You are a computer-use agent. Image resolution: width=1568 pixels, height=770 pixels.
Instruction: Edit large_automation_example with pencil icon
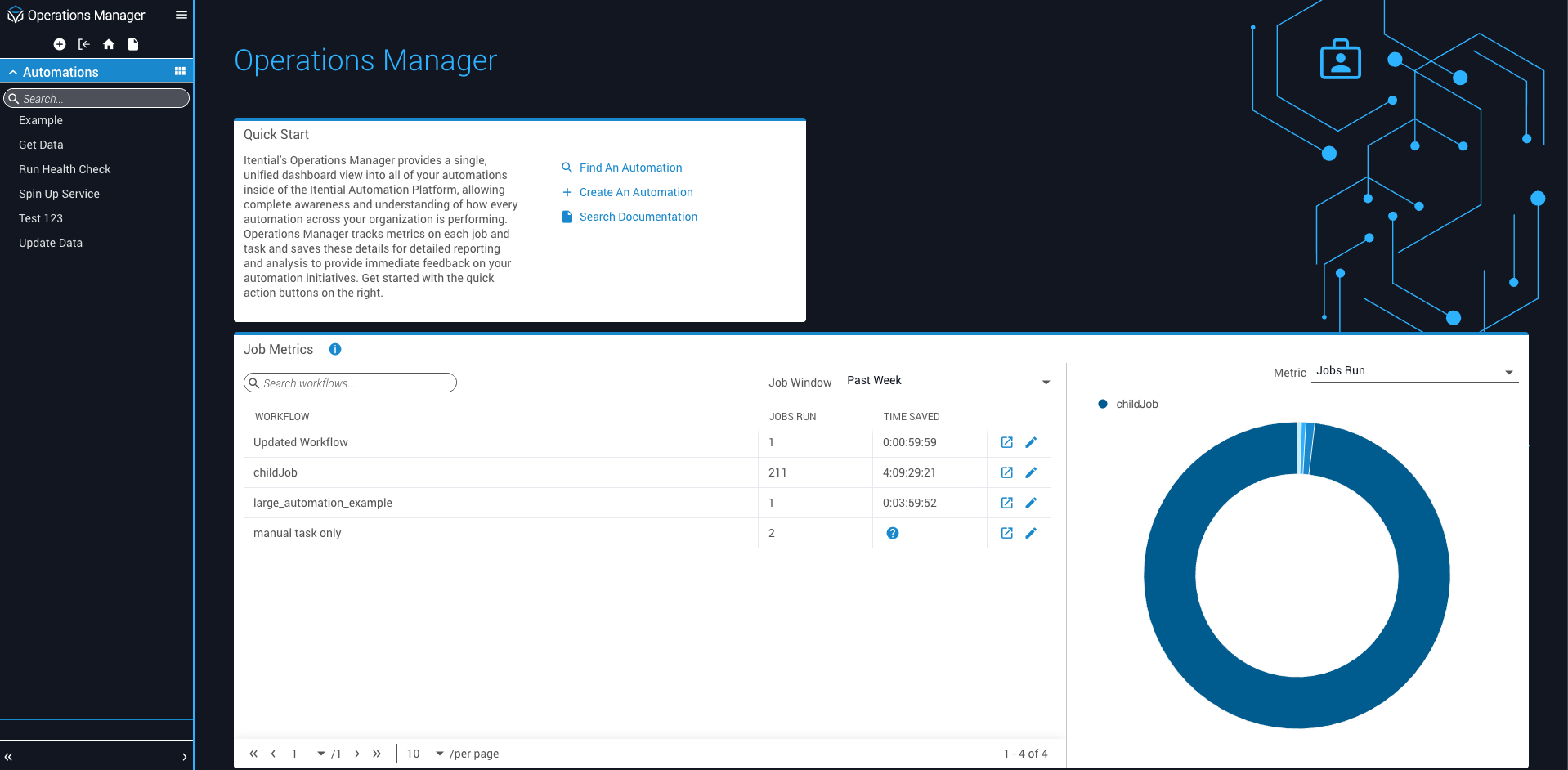click(x=1031, y=503)
